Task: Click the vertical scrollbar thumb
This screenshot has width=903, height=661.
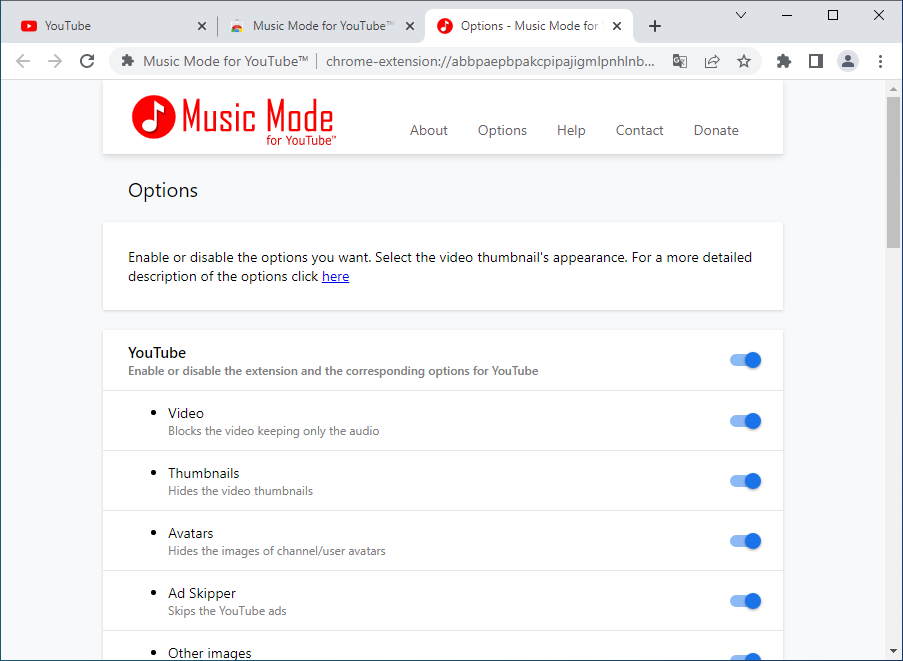Action: pos(893,173)
